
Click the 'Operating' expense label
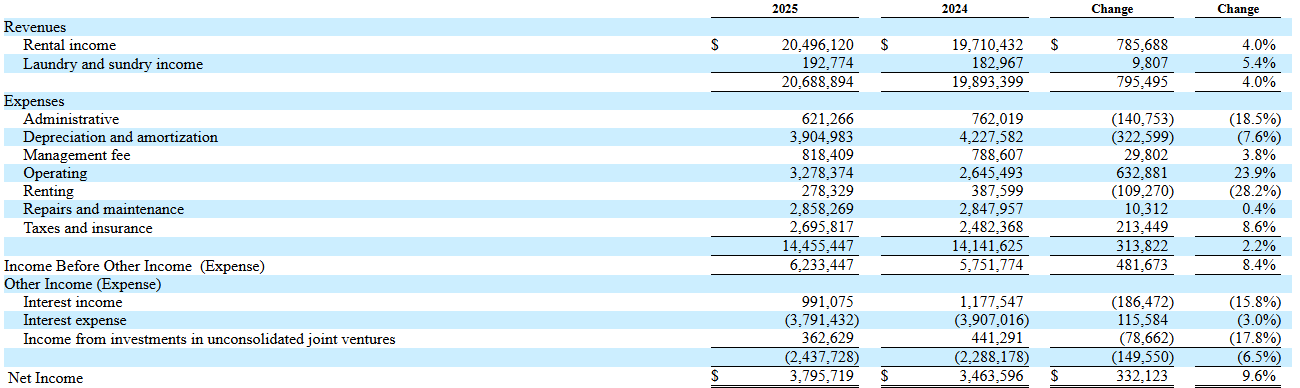coord(56,173)
